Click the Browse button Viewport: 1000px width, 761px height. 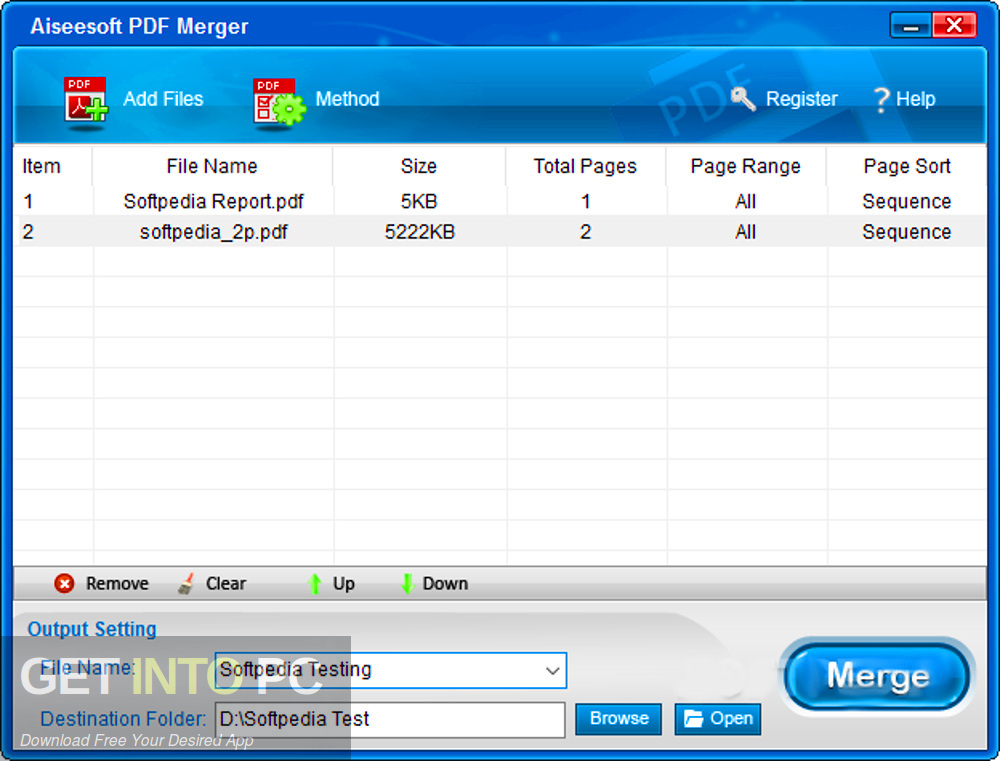pos(619,719)
